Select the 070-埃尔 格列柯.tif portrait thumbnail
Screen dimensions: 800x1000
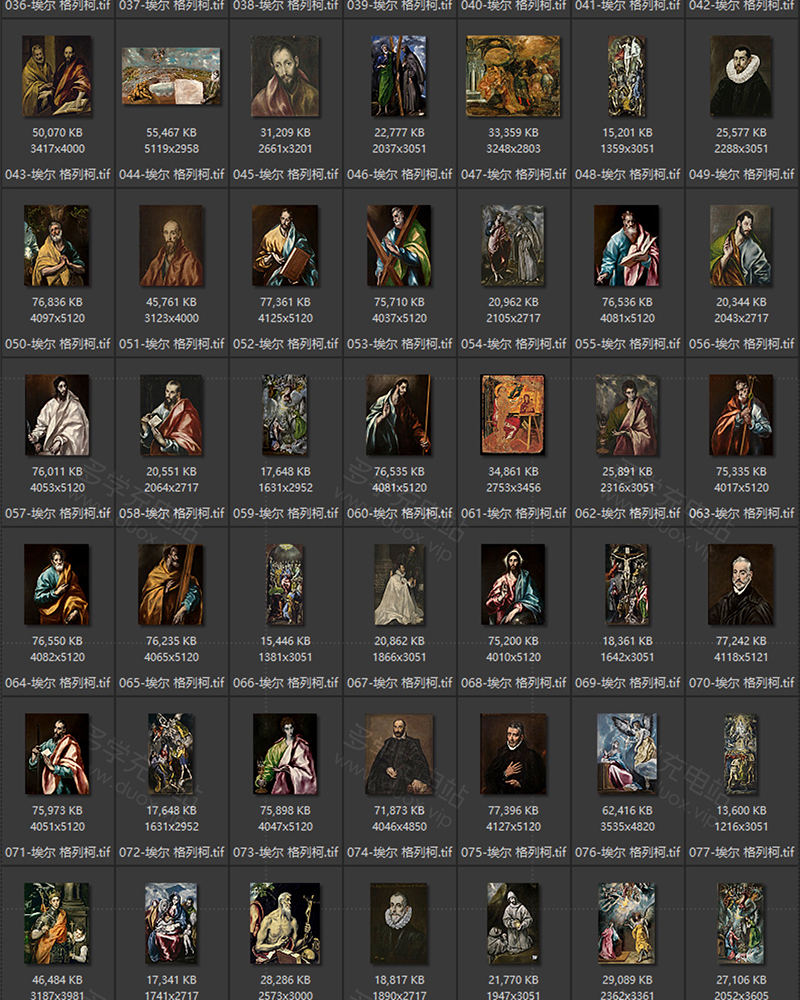(x=741, y=585)
